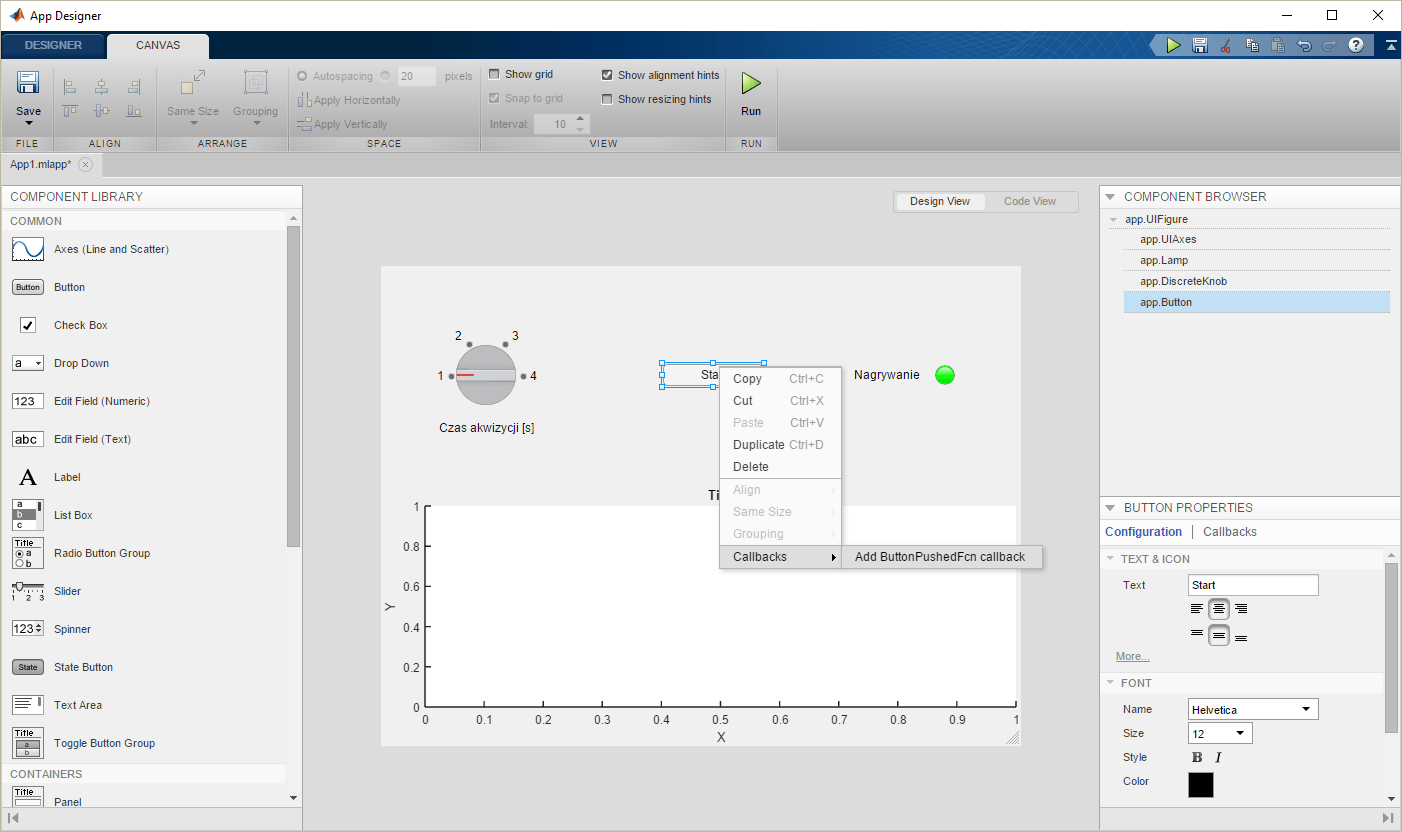This screenshot has width=1402, height=832.
Task: Choose Add ButtonPushedFcn callback from the menu
Action: (941, 556)
